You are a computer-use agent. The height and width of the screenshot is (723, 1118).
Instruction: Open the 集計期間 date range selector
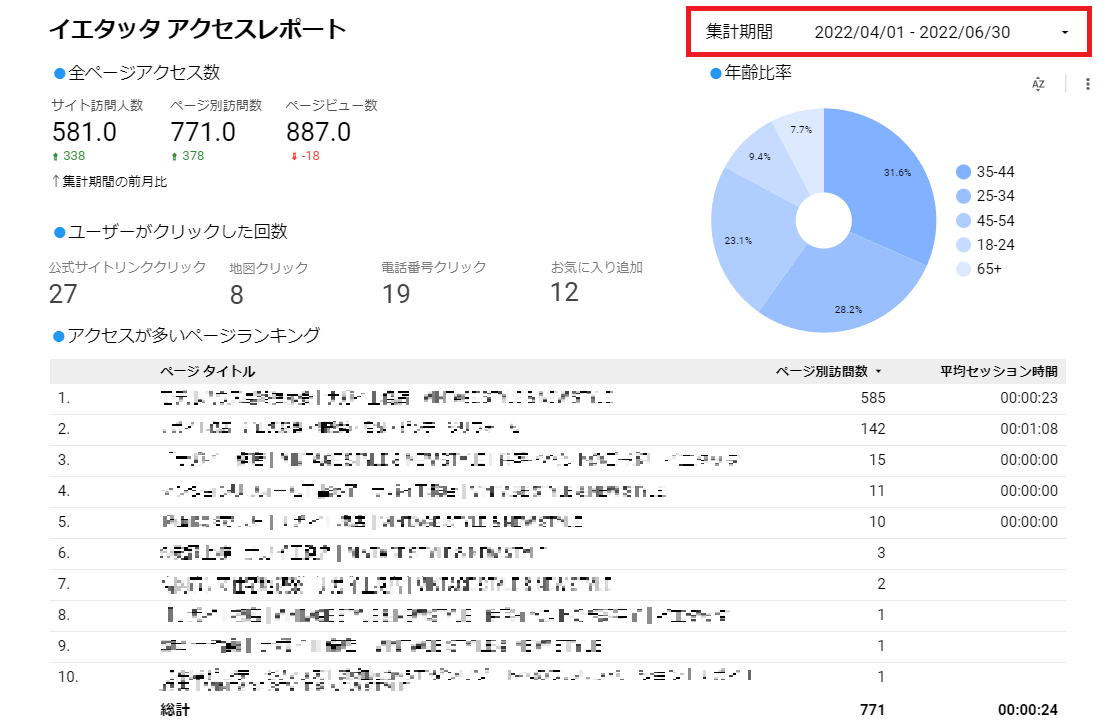coord(740,32)
